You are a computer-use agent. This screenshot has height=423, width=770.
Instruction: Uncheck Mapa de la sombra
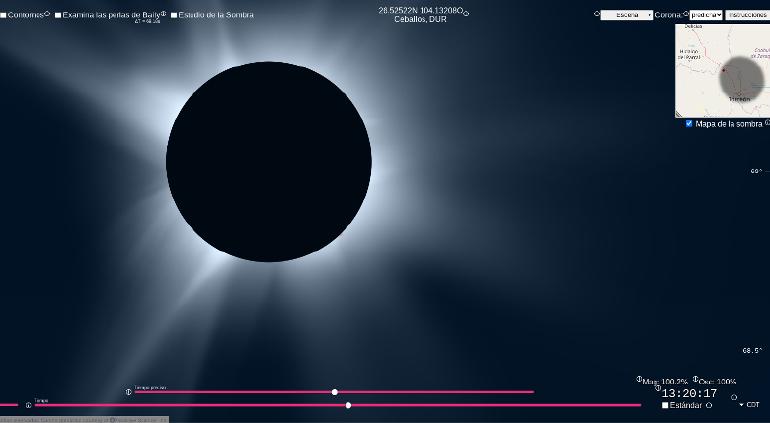coord(689,124)
